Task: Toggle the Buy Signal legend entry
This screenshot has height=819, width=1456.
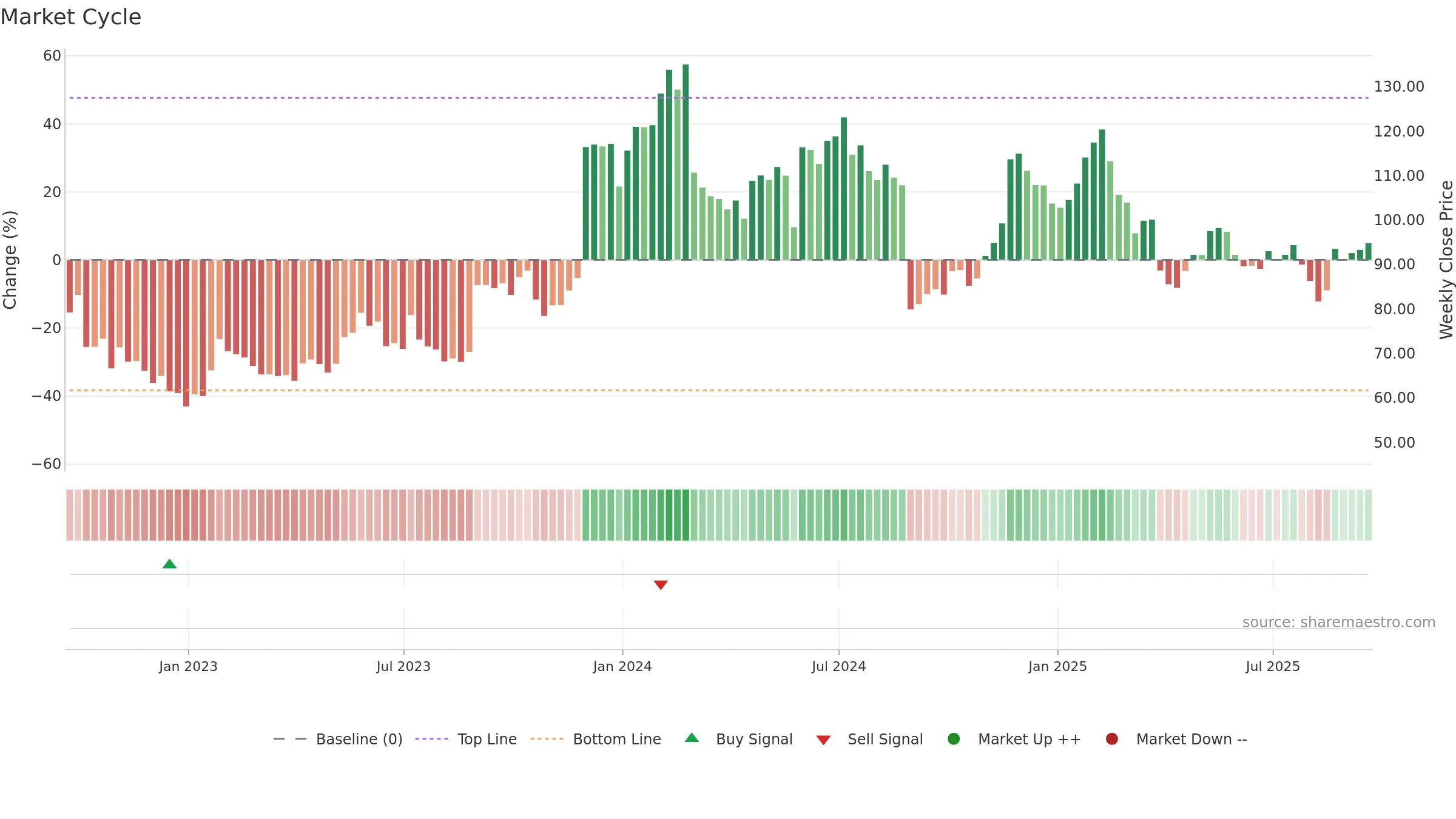Action: click(x=738, y=739)
